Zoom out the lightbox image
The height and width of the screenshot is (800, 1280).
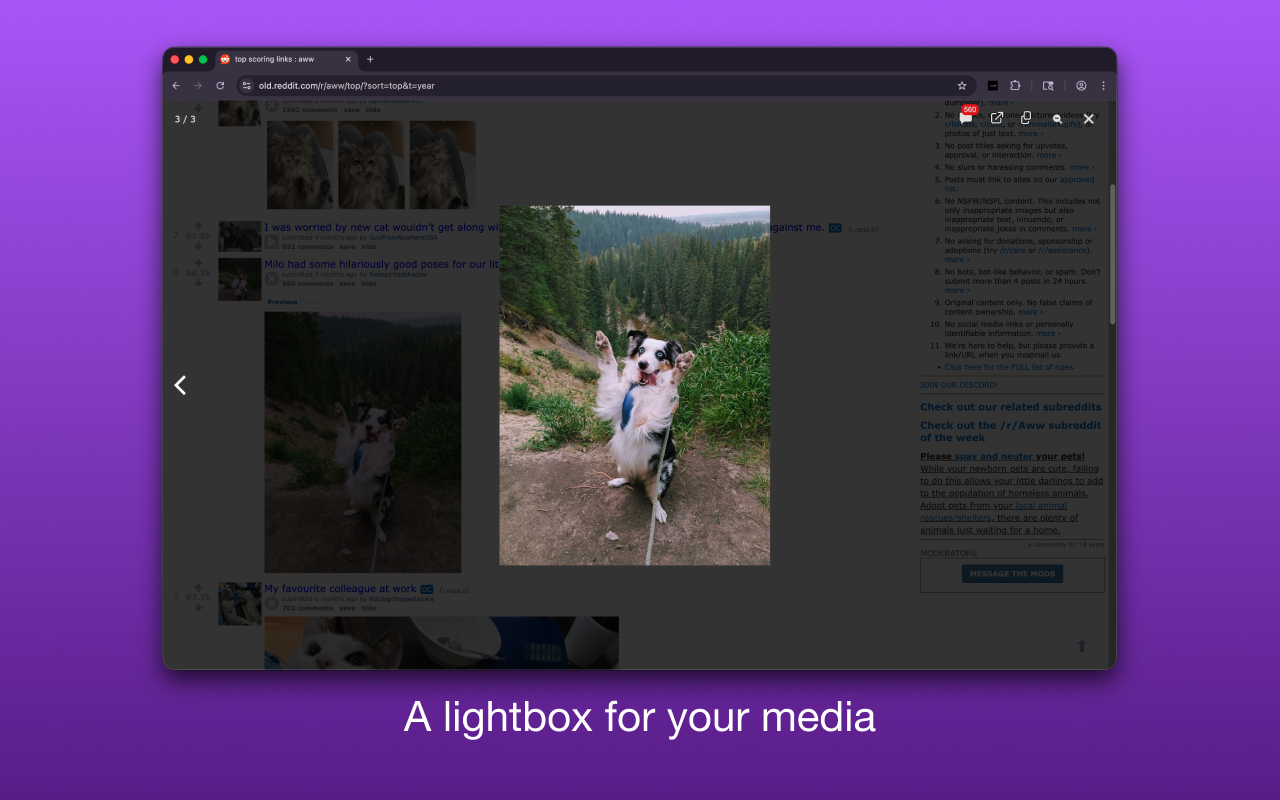click(1058, 119)
